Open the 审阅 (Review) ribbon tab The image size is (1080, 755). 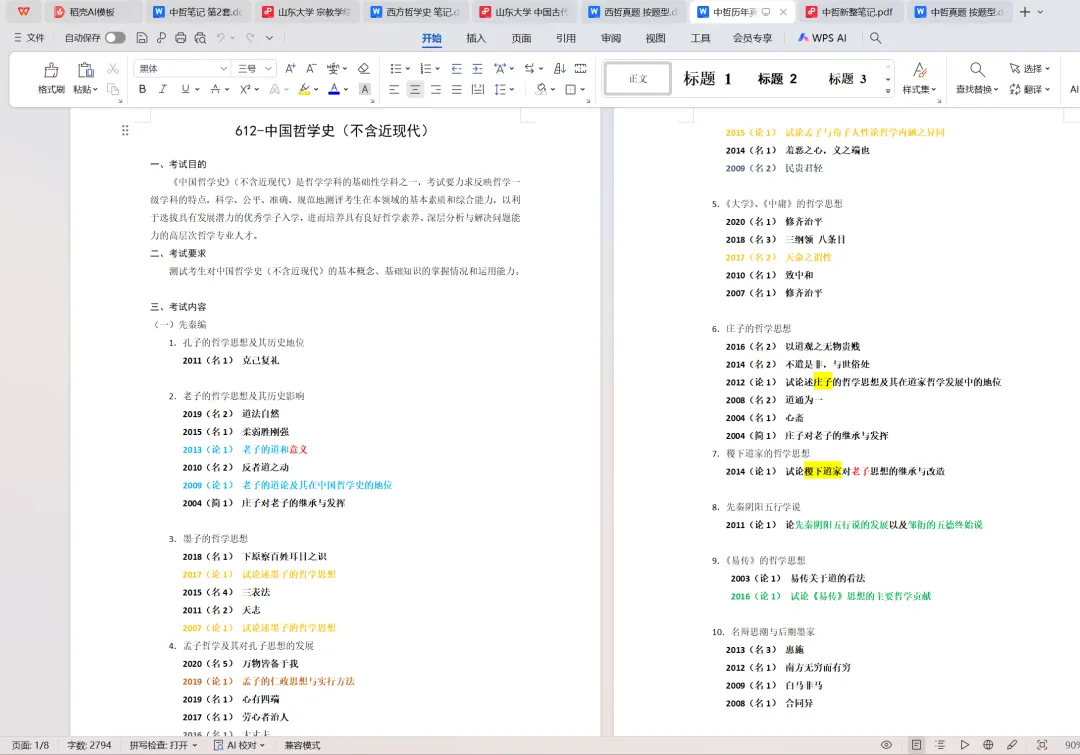pos(611,38)
